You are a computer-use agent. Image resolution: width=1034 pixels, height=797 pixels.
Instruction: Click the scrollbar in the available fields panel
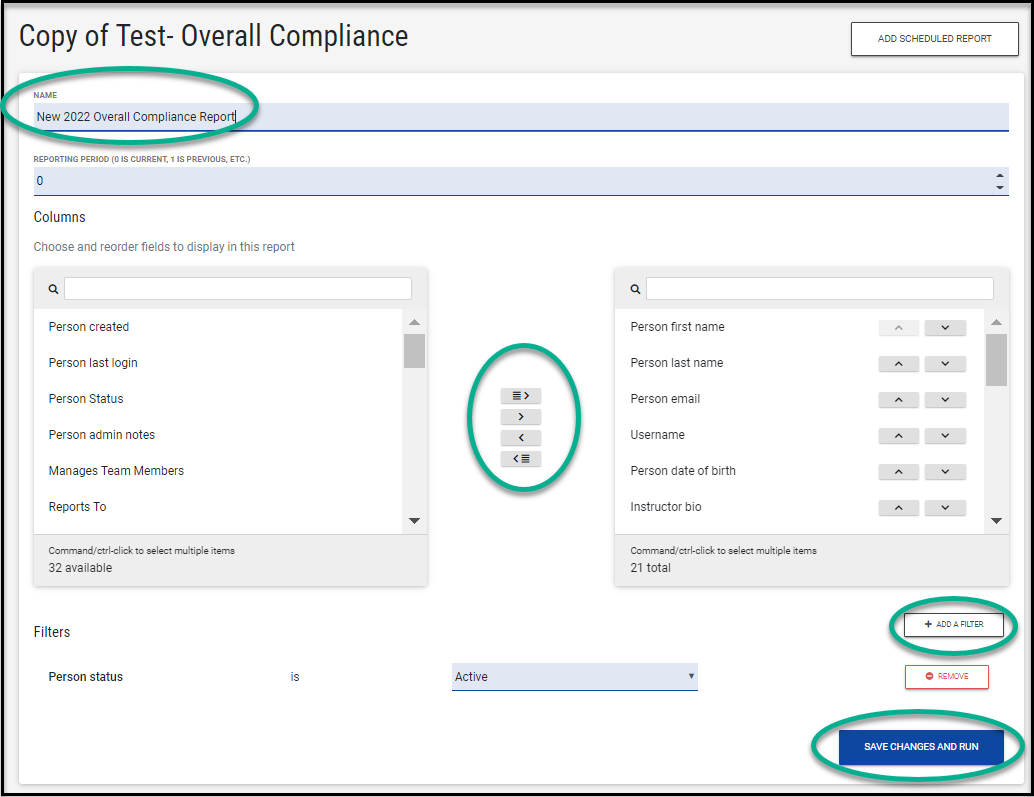415,352
